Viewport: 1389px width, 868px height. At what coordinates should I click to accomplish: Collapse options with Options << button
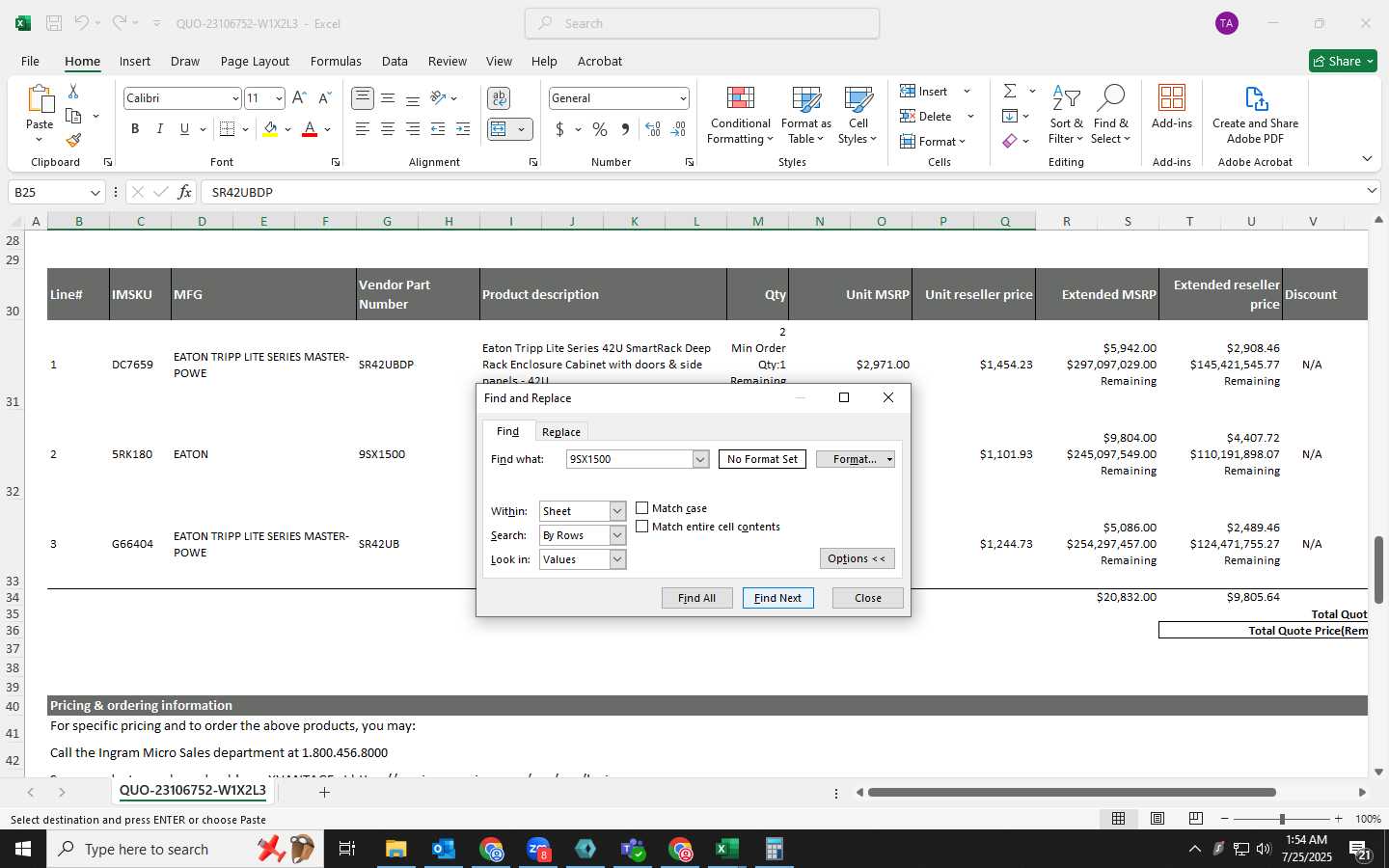point(857,558)
